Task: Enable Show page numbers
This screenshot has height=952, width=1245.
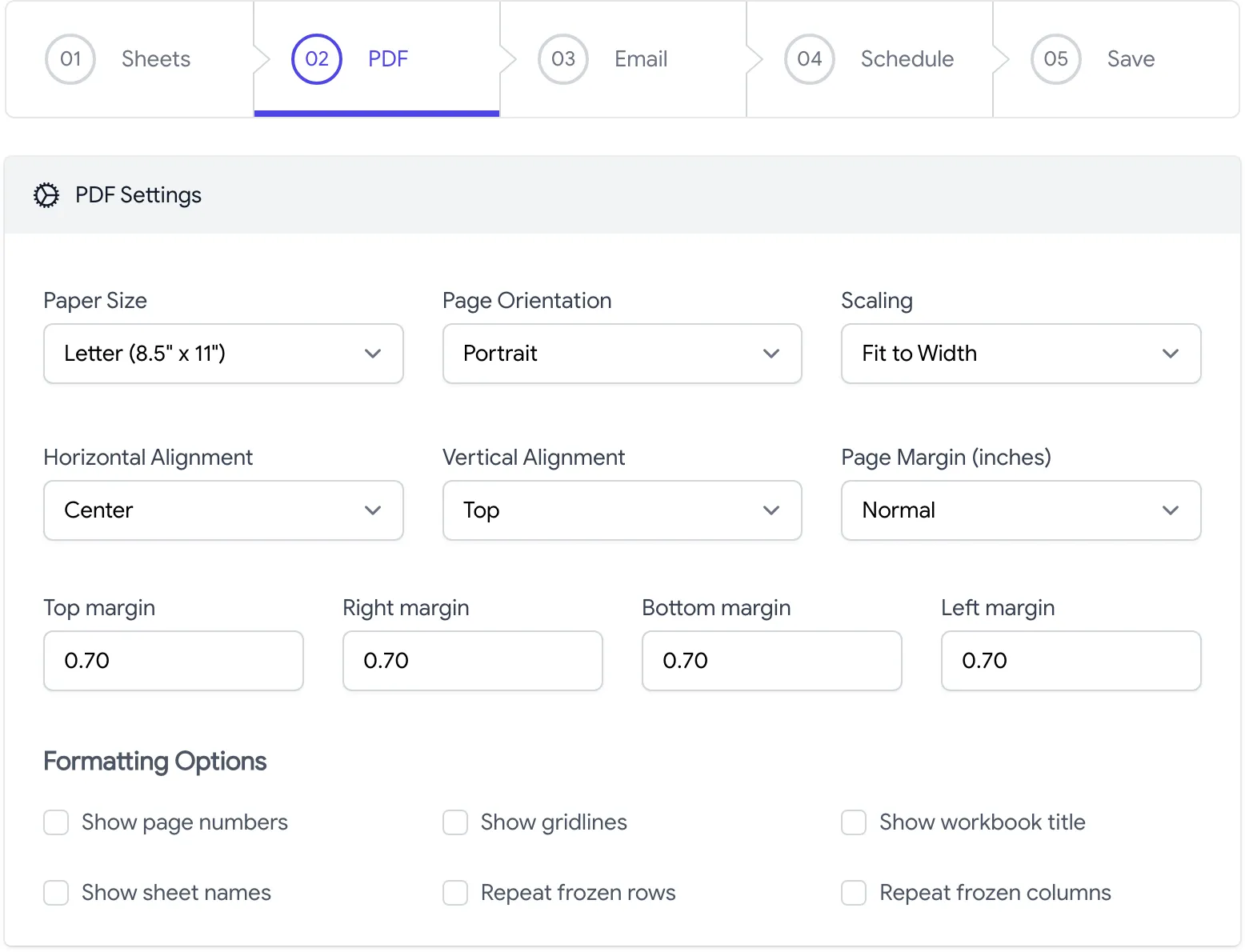Action: tap(55, 822)
